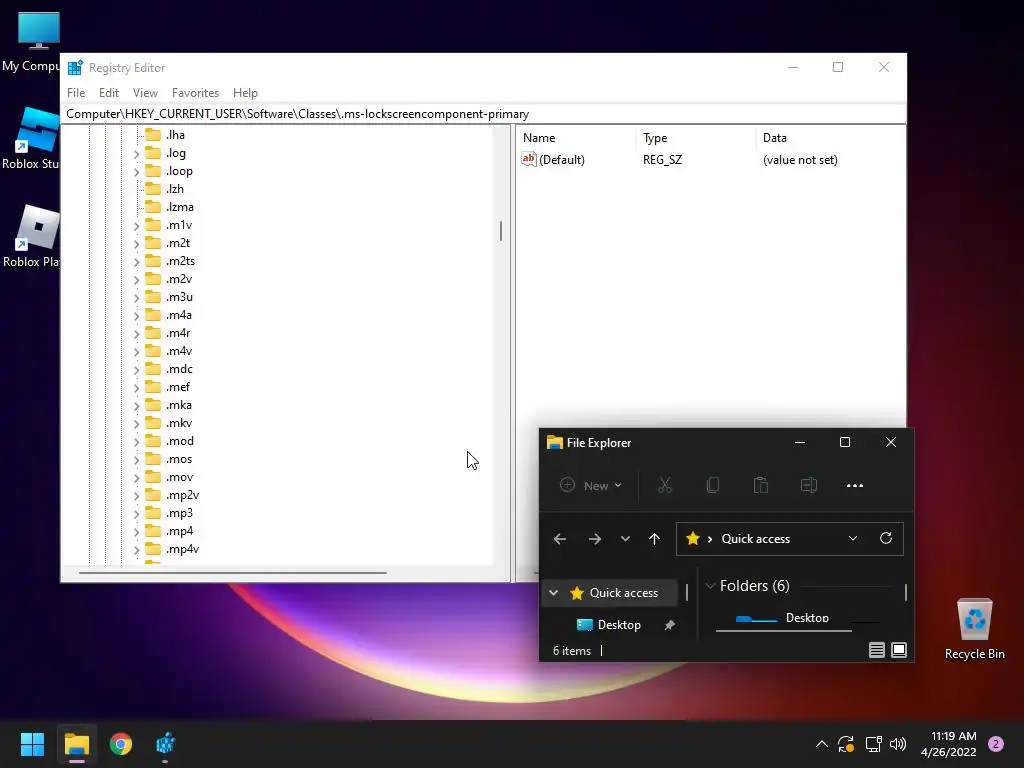
Task: Click the File Explorer taskbar icon
Action: tap(76, 744)
